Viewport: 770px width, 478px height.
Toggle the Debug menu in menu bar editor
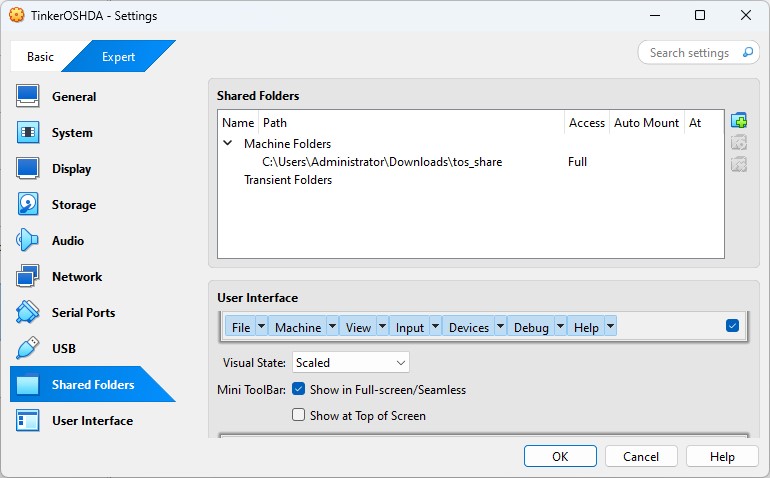(x=531, y=327)
